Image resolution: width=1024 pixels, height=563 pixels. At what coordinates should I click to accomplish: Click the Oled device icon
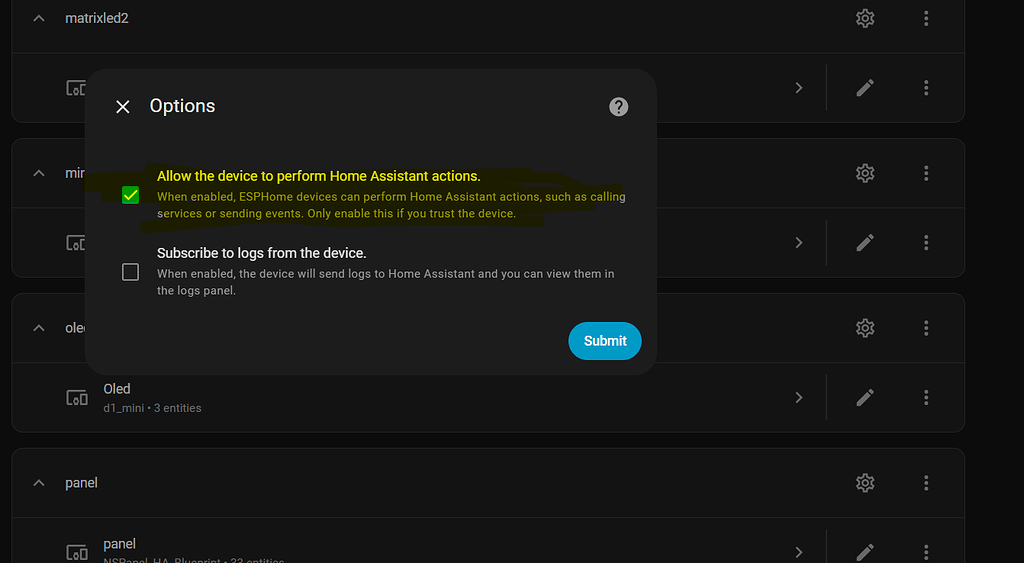click(76, 397)
